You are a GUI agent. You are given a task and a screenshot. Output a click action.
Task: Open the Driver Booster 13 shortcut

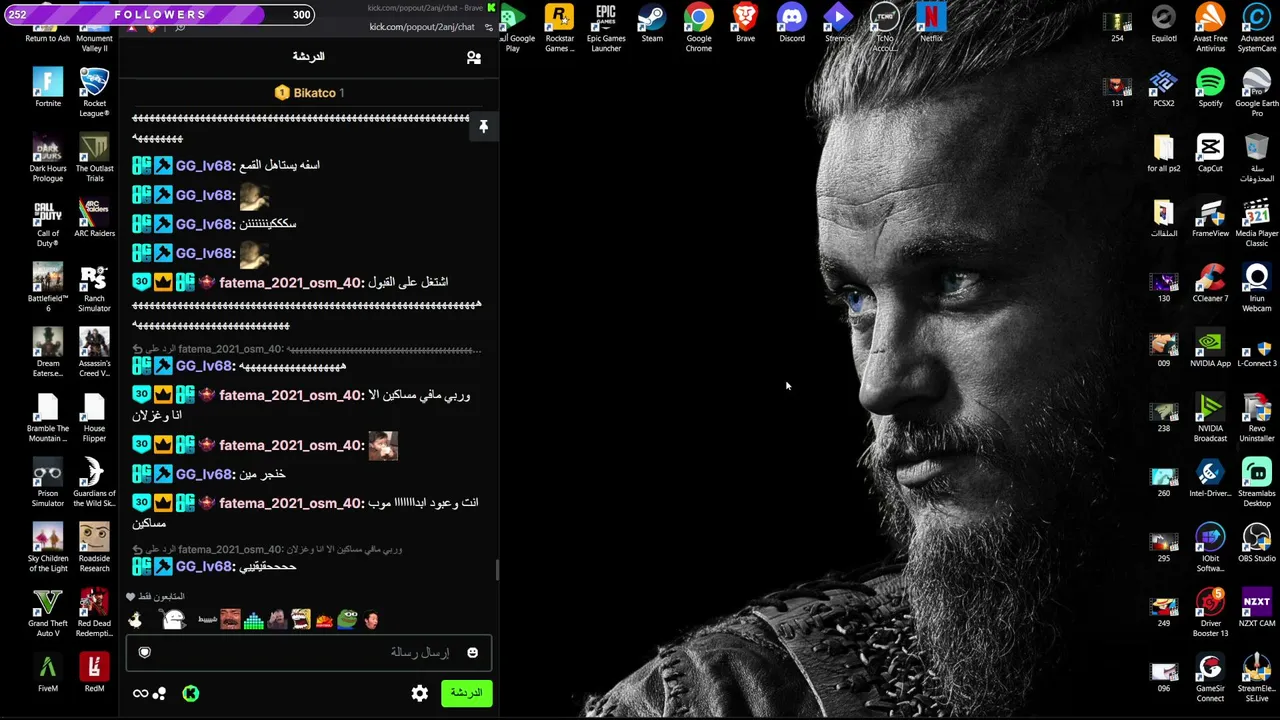click(1210, 612)
